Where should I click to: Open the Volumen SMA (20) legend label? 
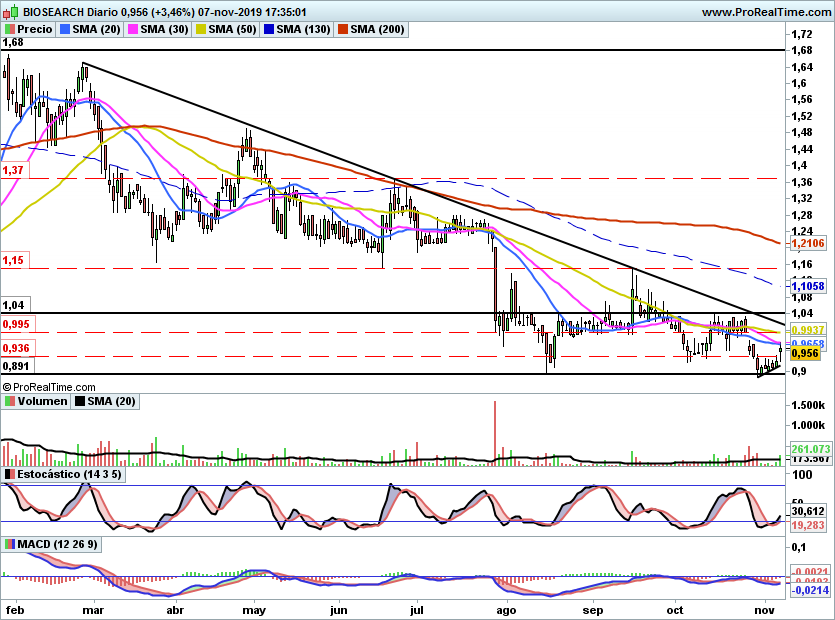[x=111, y=401]
